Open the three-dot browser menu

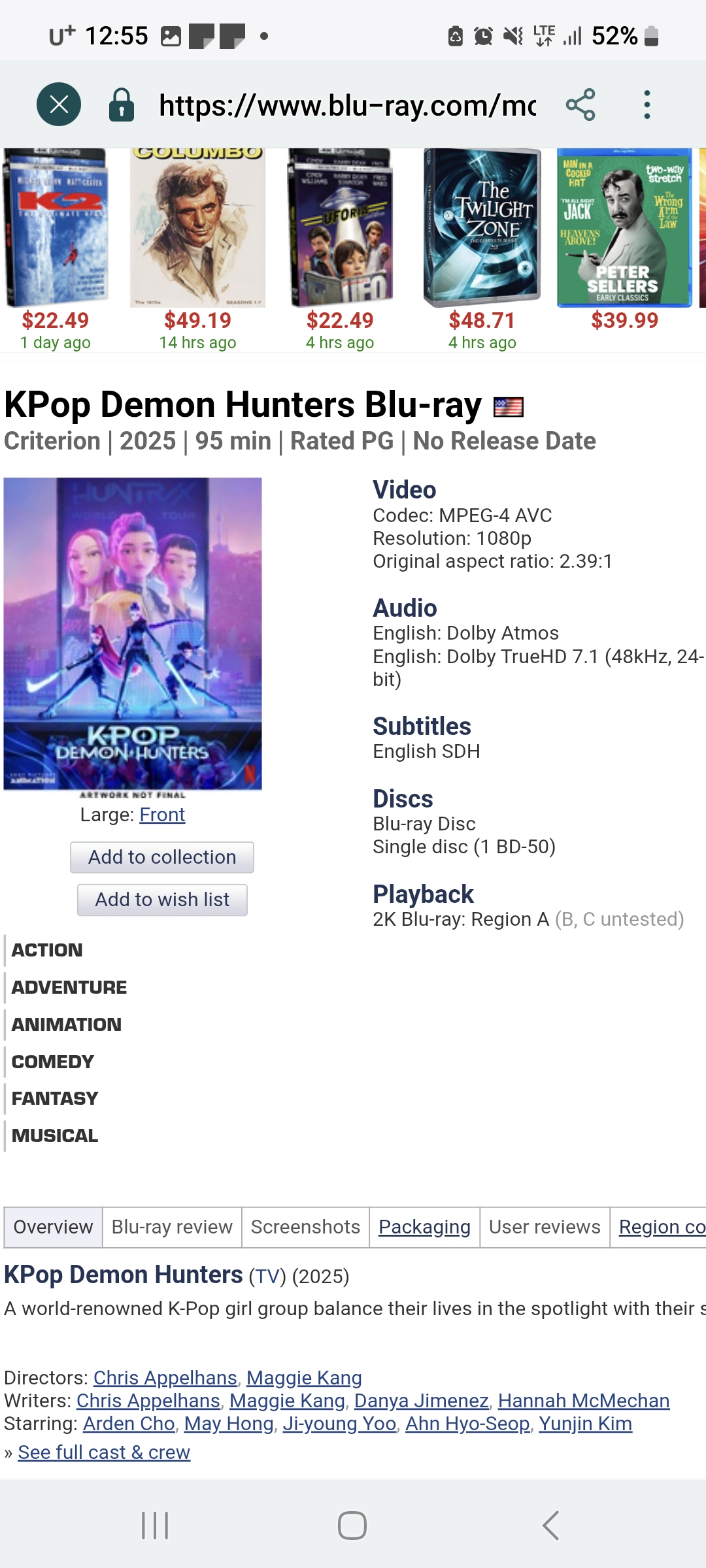[x=647, y=105]
